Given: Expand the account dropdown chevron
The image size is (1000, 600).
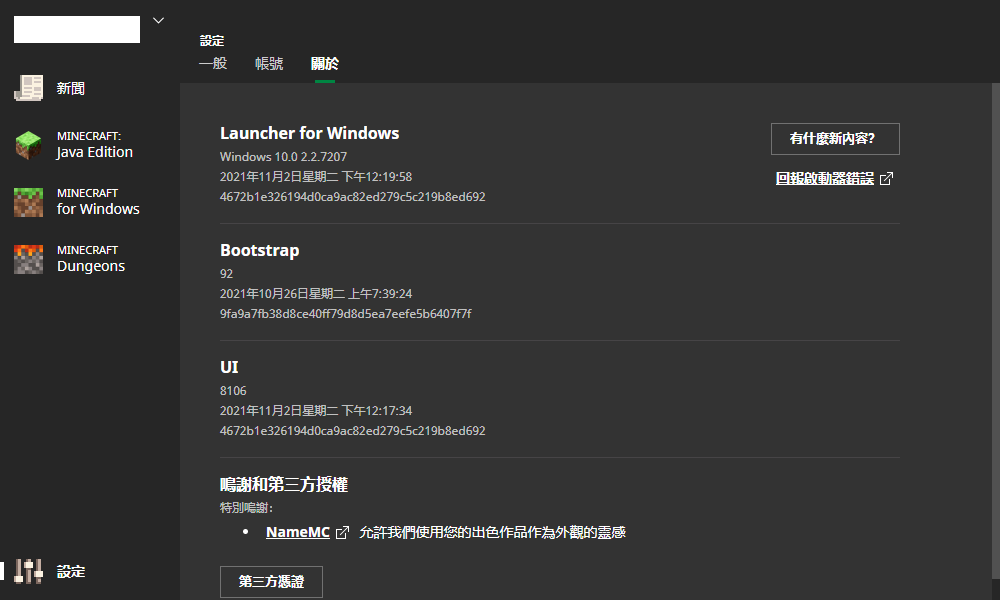Looking at the screenshot, I should coord(159,20).
